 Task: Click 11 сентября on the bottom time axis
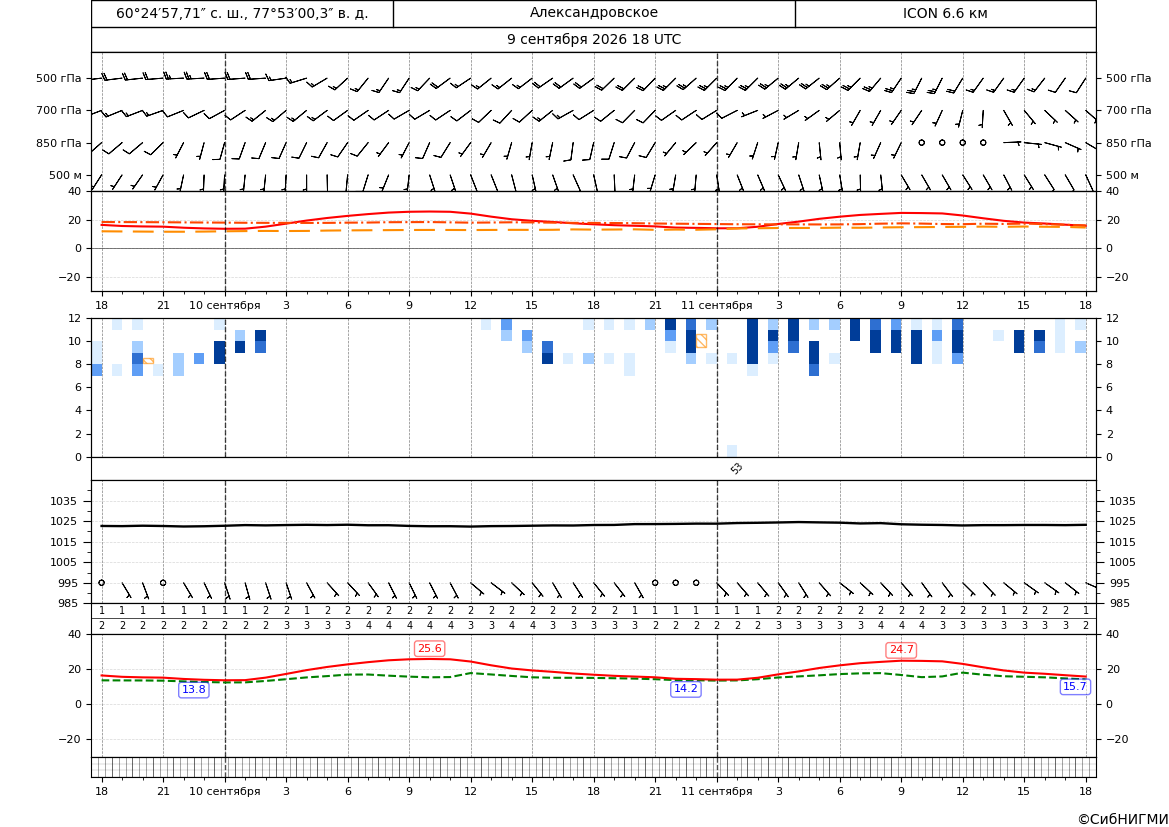pos(716,791)
